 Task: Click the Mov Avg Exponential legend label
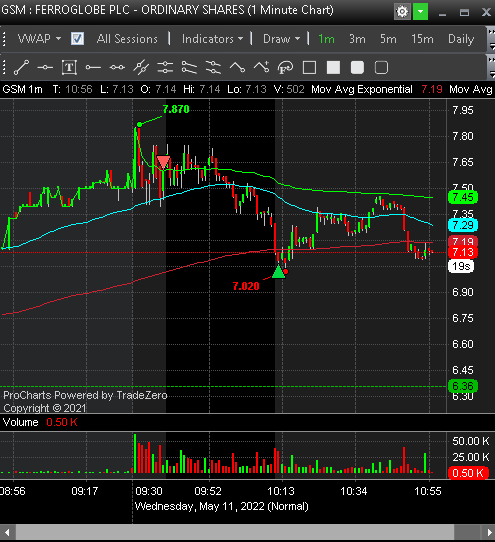tap(362, 90)
